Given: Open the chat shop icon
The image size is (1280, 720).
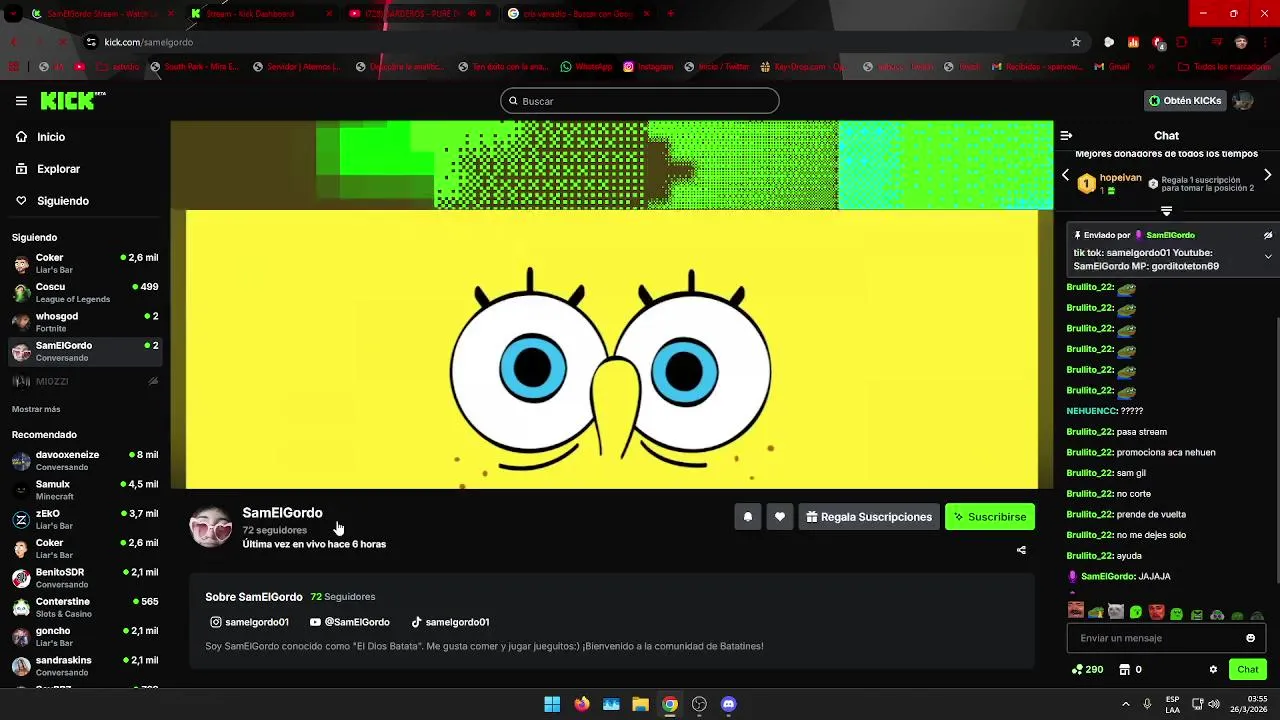Looking at the screenshot, I should coord(1124,669).
